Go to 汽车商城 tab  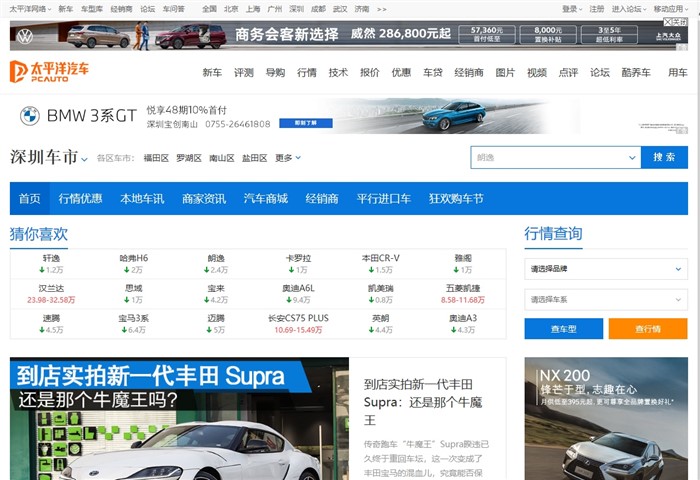(266, 199)
